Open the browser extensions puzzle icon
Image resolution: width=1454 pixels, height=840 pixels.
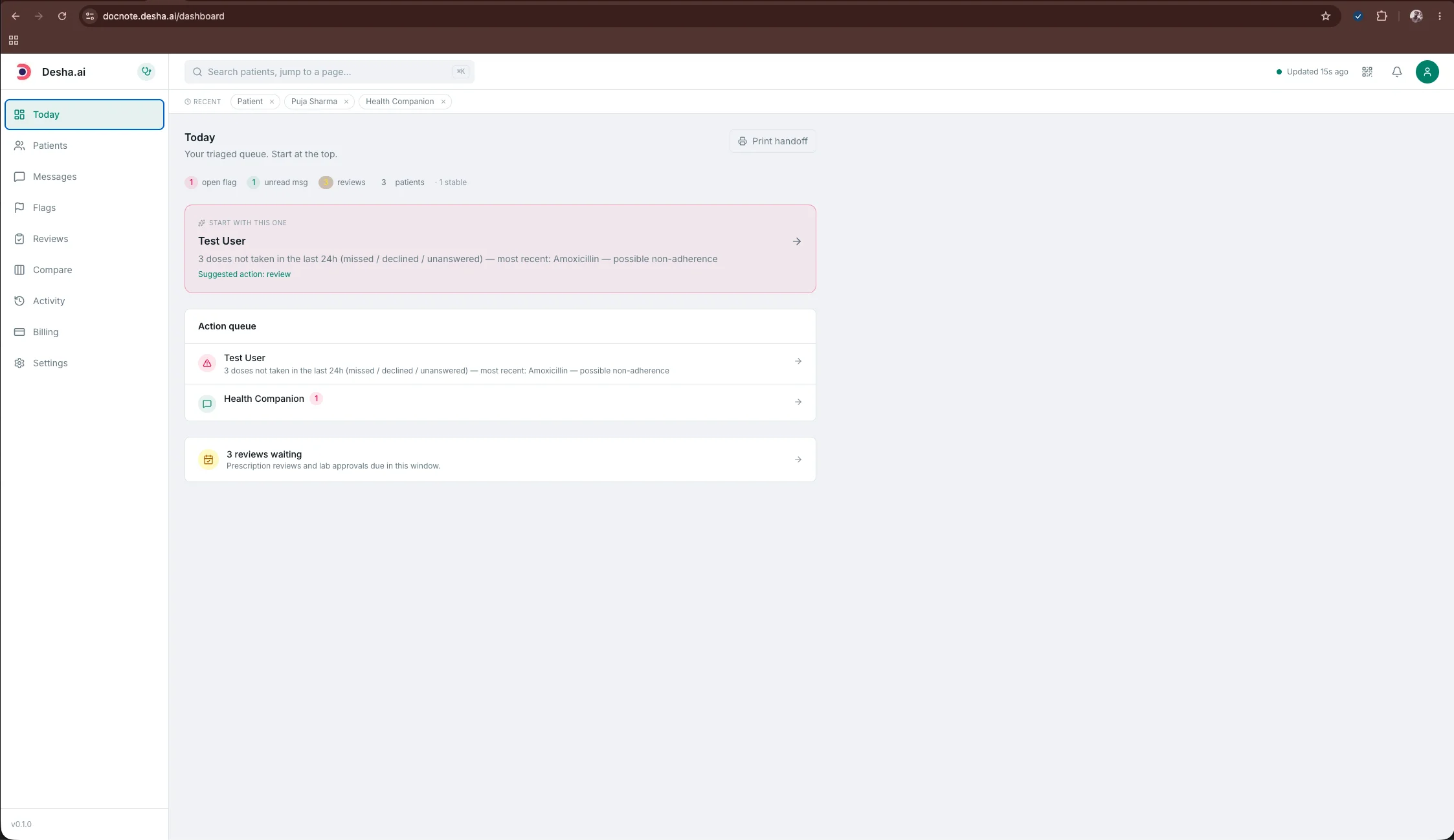[1382, 16]
